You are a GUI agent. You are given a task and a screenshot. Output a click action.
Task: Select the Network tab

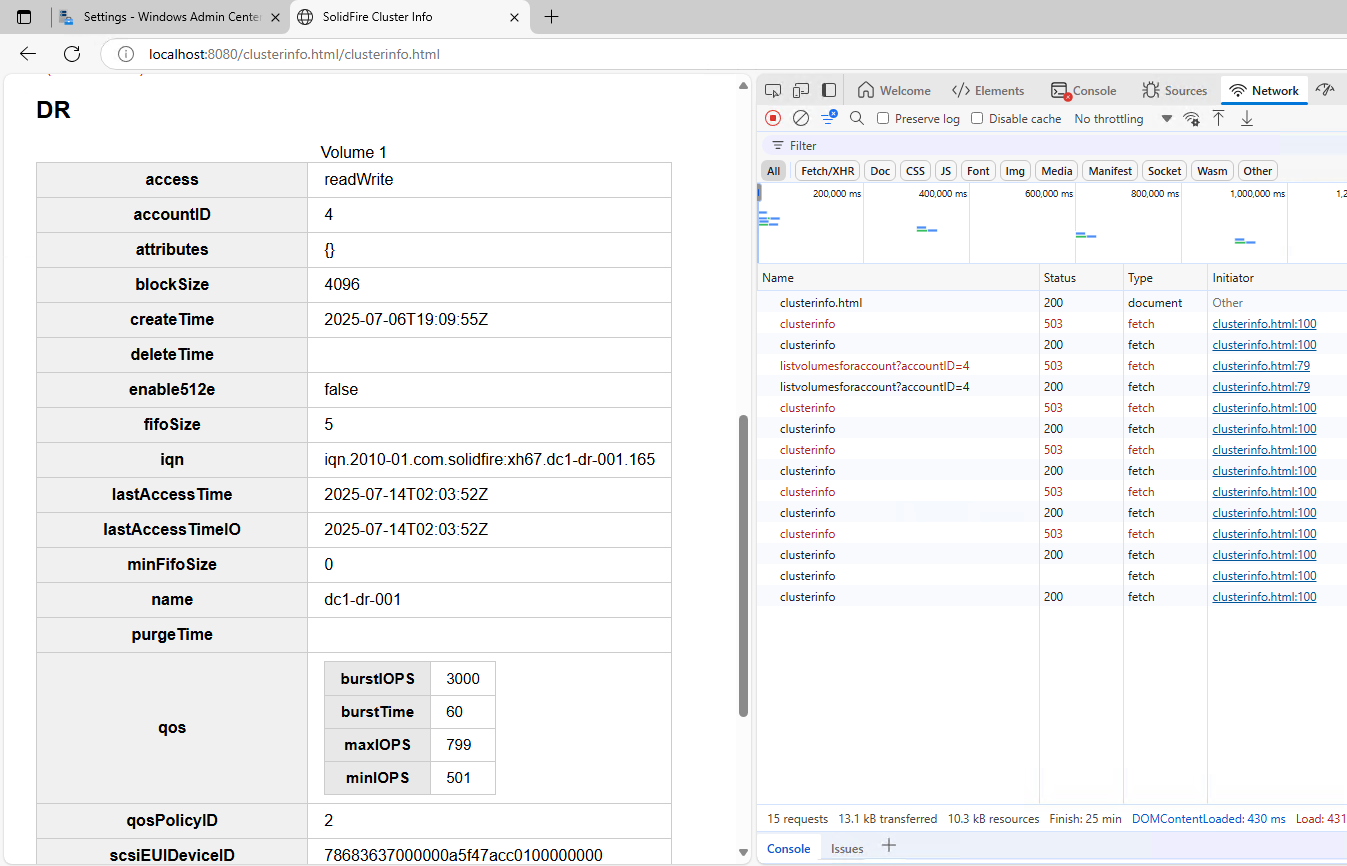pyautogui.click(x=1265, y=90)
